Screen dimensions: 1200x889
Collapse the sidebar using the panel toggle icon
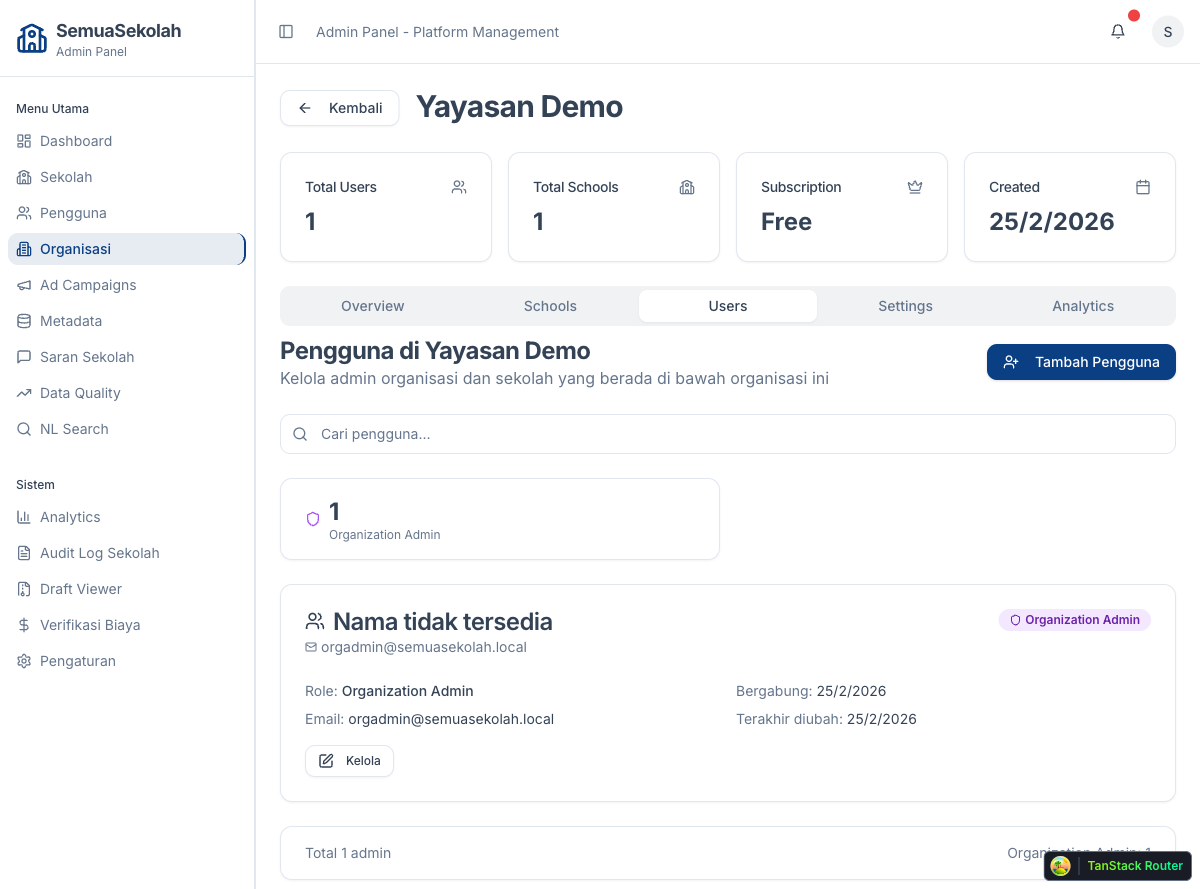(286, 31)
